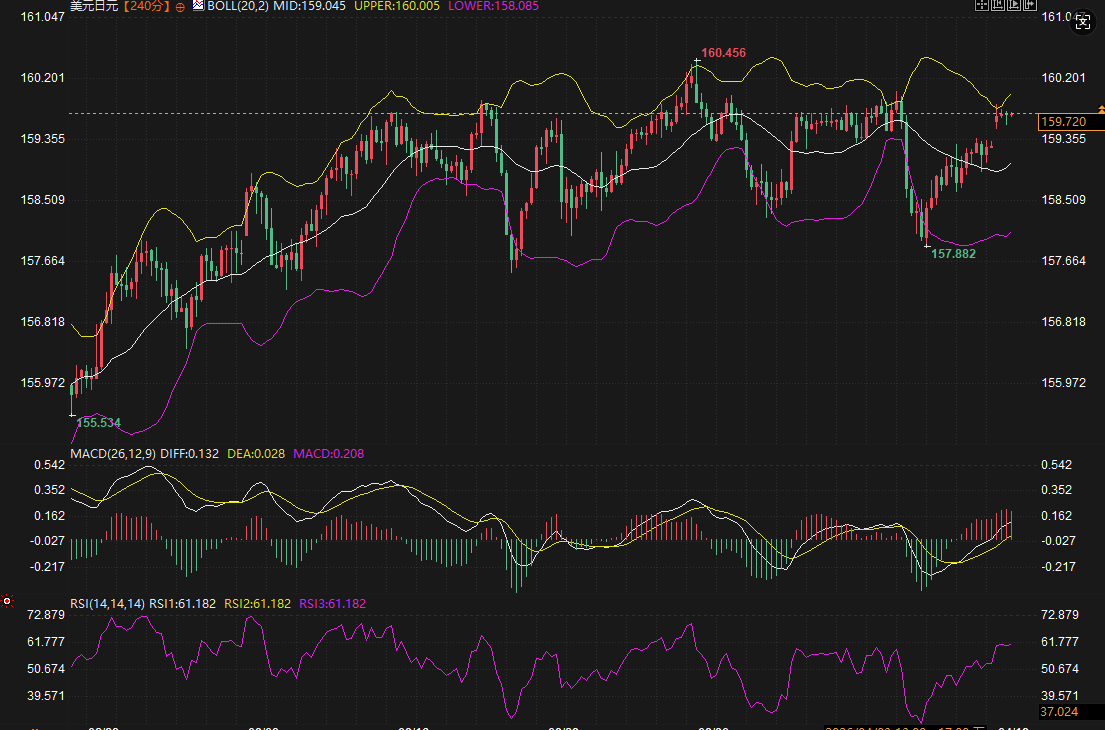Click the orange circle icon beside 240分
1105x730 pixels.
179,7
